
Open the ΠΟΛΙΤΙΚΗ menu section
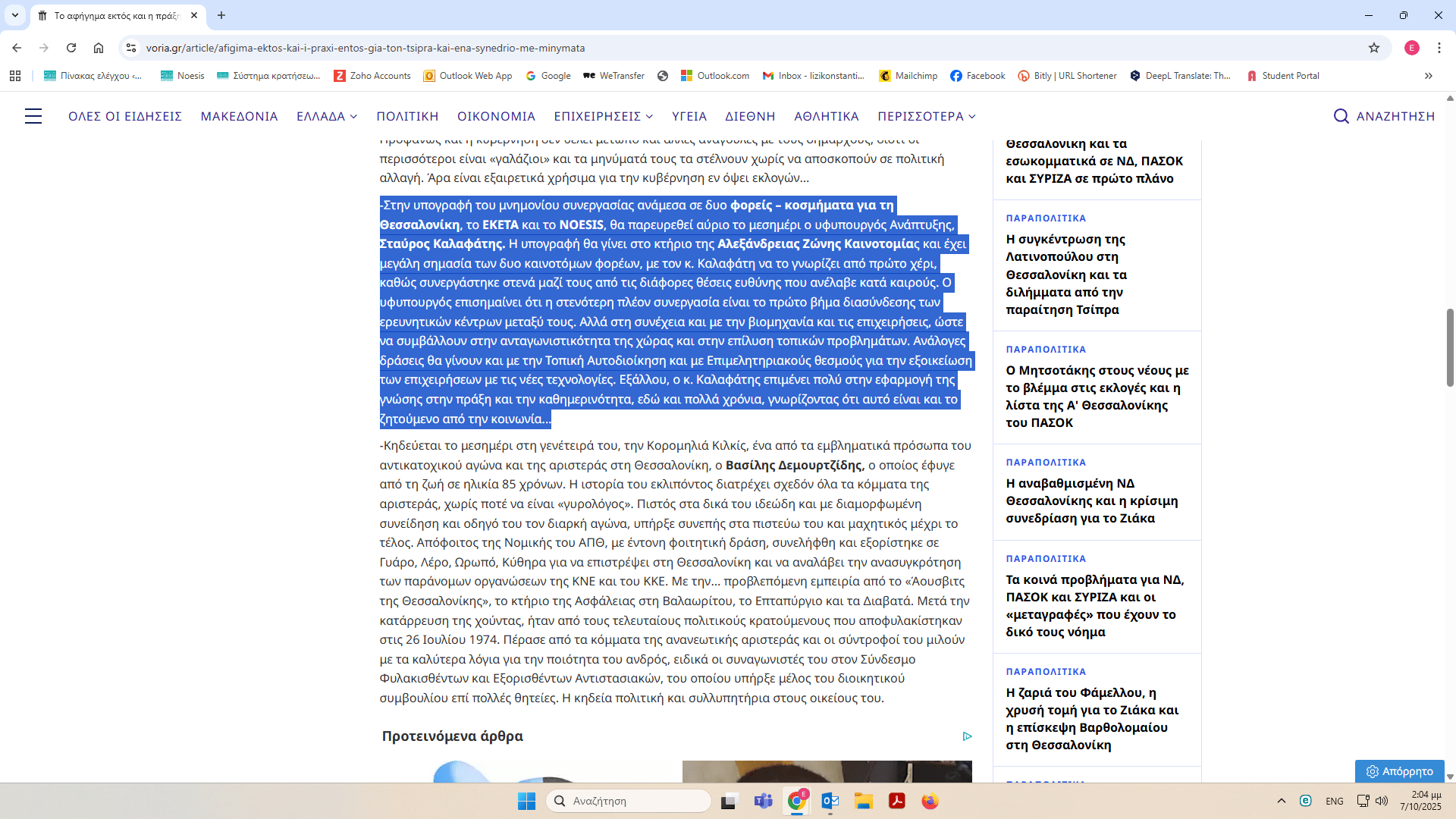click(407, 116)
